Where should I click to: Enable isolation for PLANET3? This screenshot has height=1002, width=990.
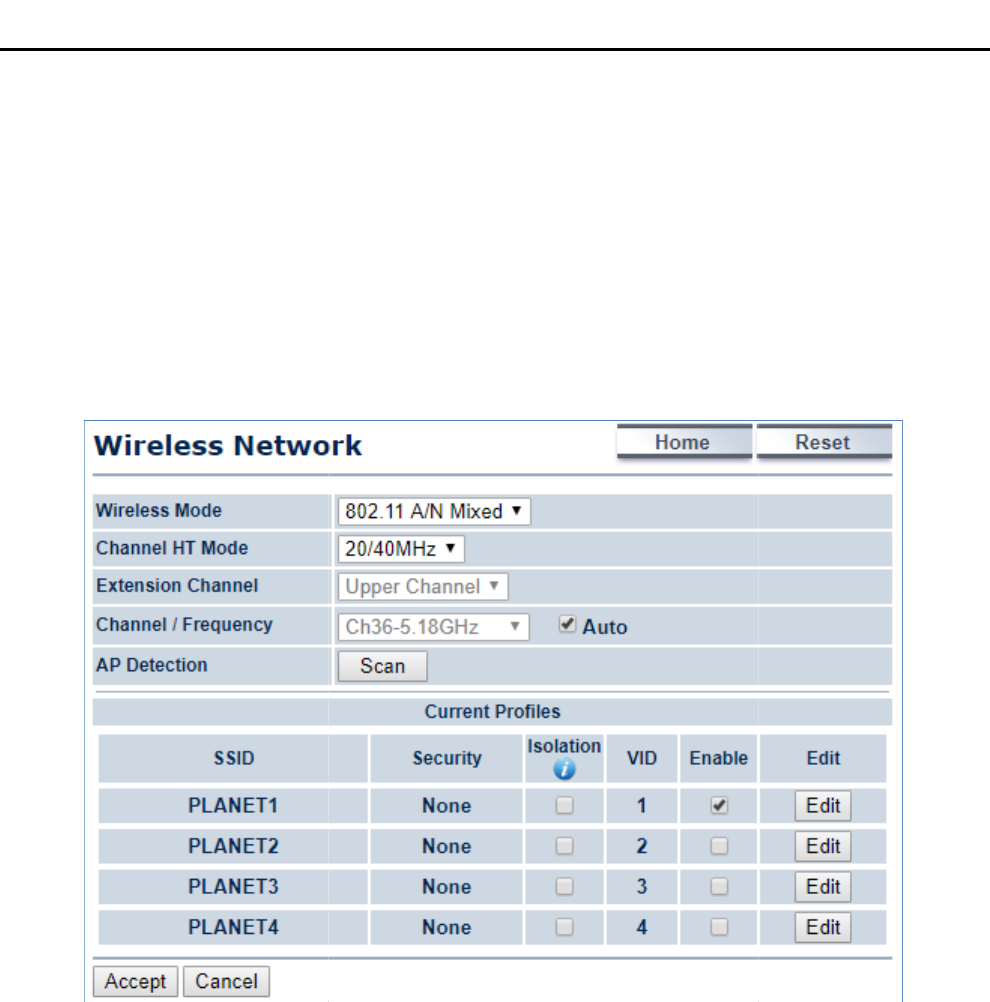pyautogui.click(x=564, y=886)
